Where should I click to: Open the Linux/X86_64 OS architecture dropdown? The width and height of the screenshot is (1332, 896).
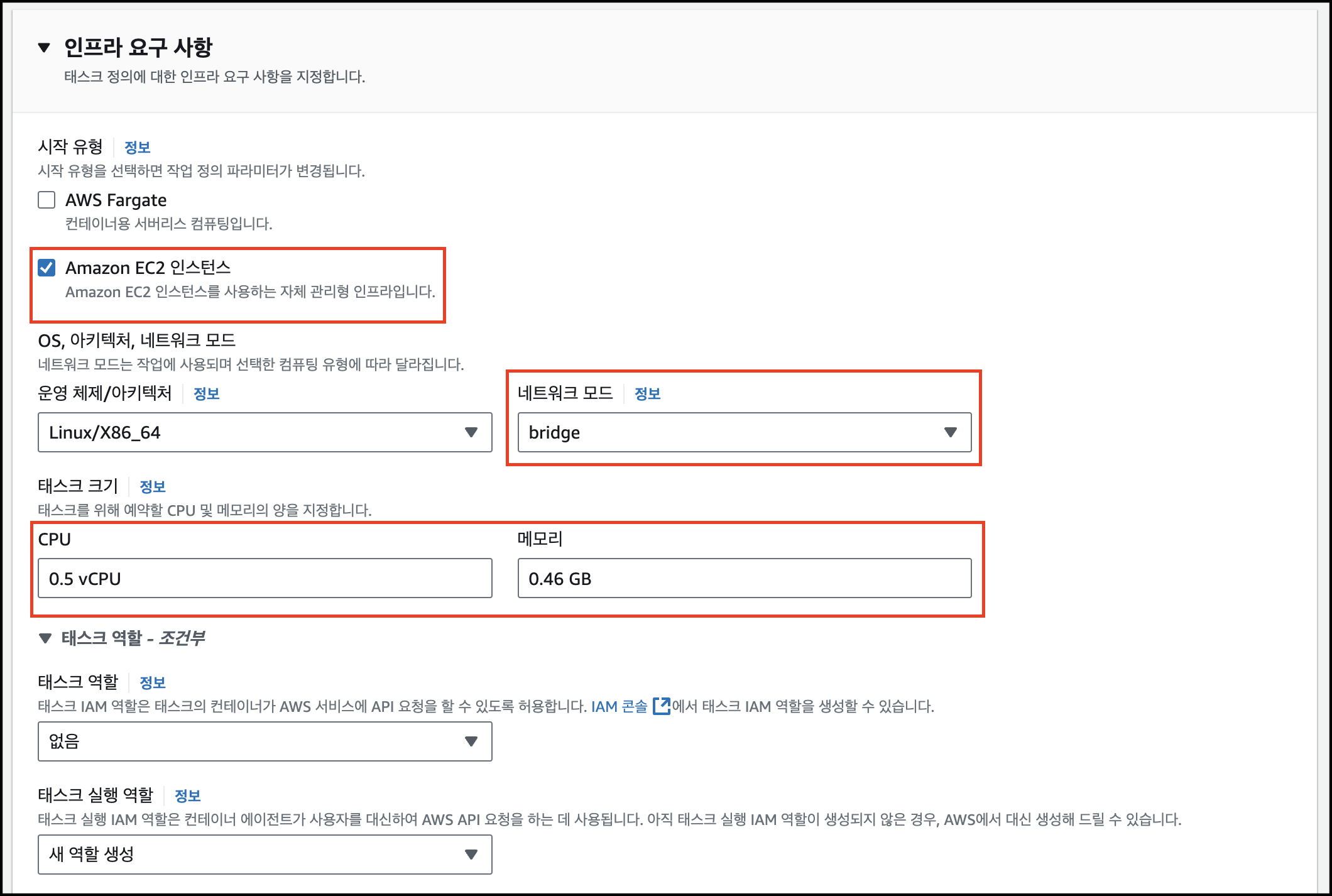[265, 432]
